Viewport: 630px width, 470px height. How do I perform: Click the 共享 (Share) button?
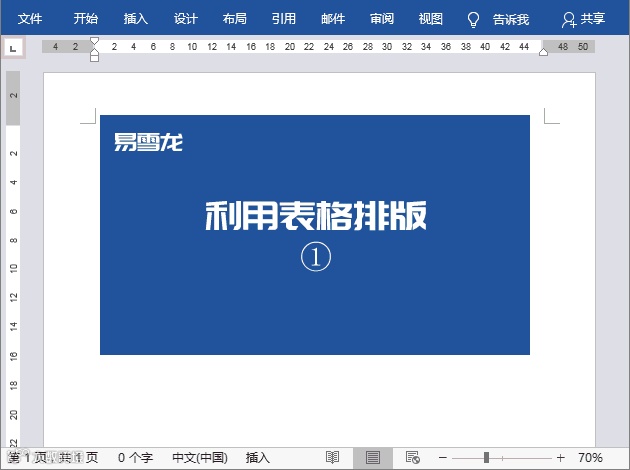[x=583, y=19]
